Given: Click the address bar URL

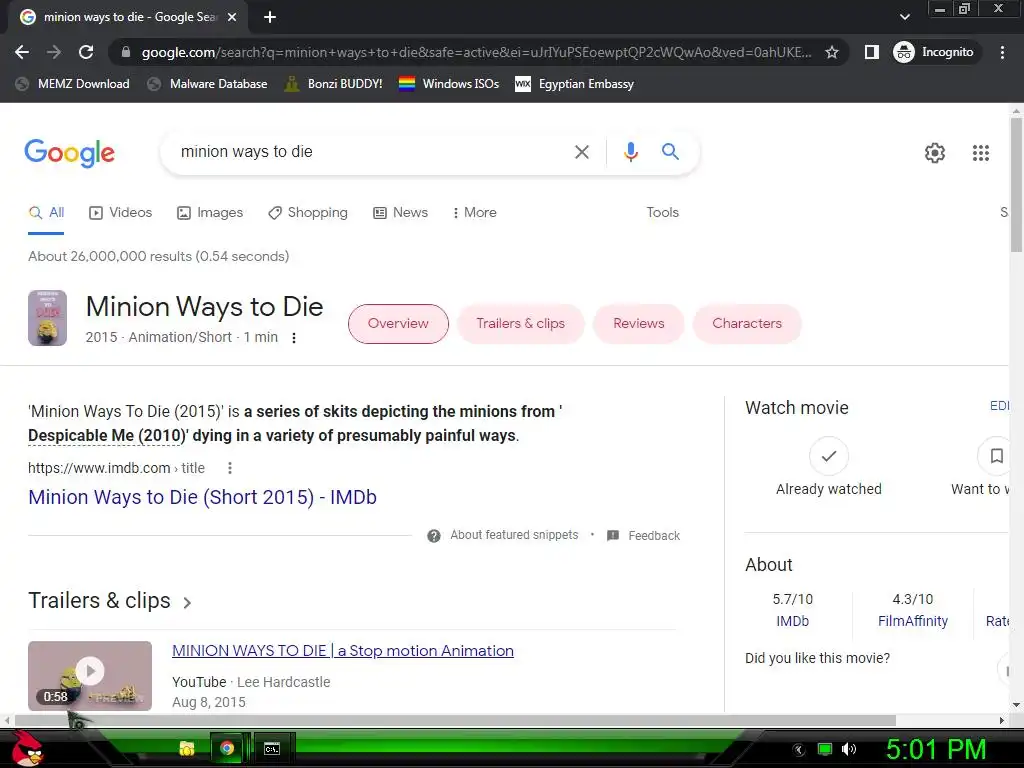Looking at the screenshot, I should pyautogui.click(x=476, y=52).
